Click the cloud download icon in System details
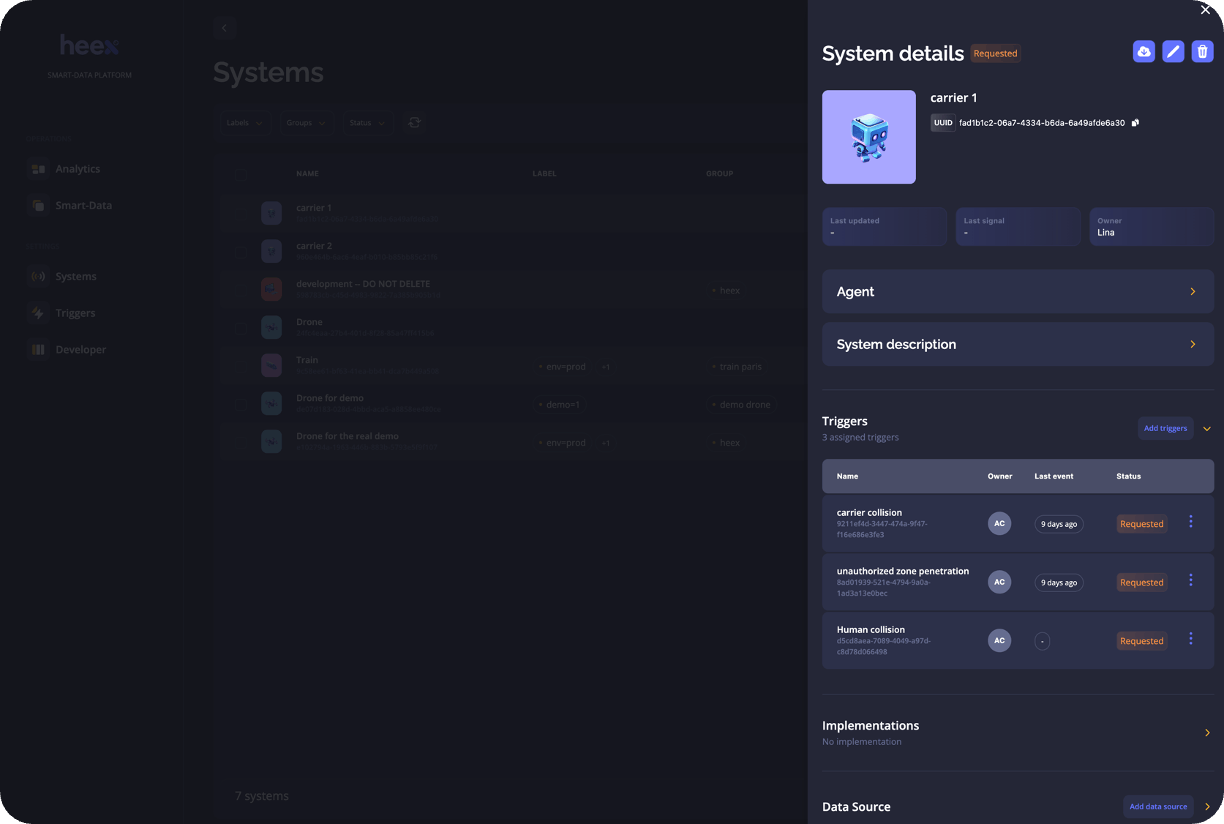Viewport: 1224px width, 824px height. coord(1143,51)
